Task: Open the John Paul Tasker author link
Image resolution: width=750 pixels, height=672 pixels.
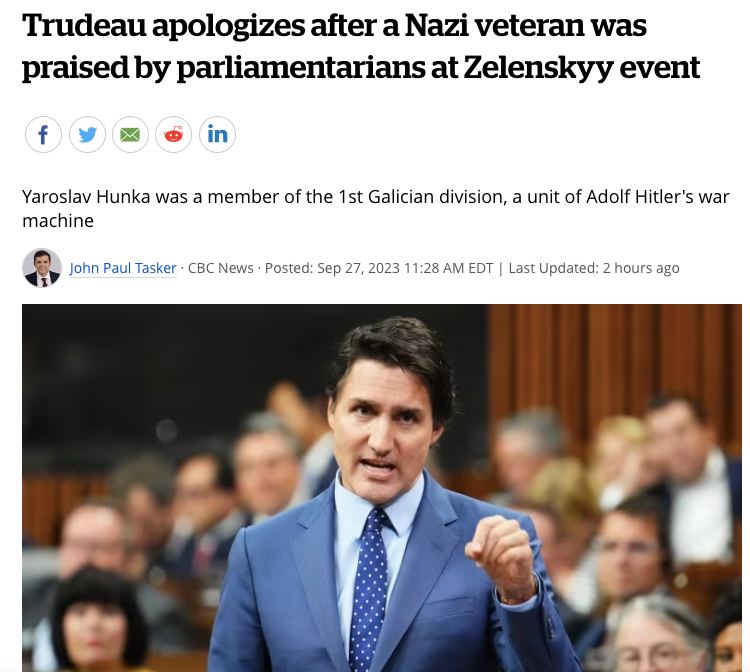Action: (x=123, y=268)
